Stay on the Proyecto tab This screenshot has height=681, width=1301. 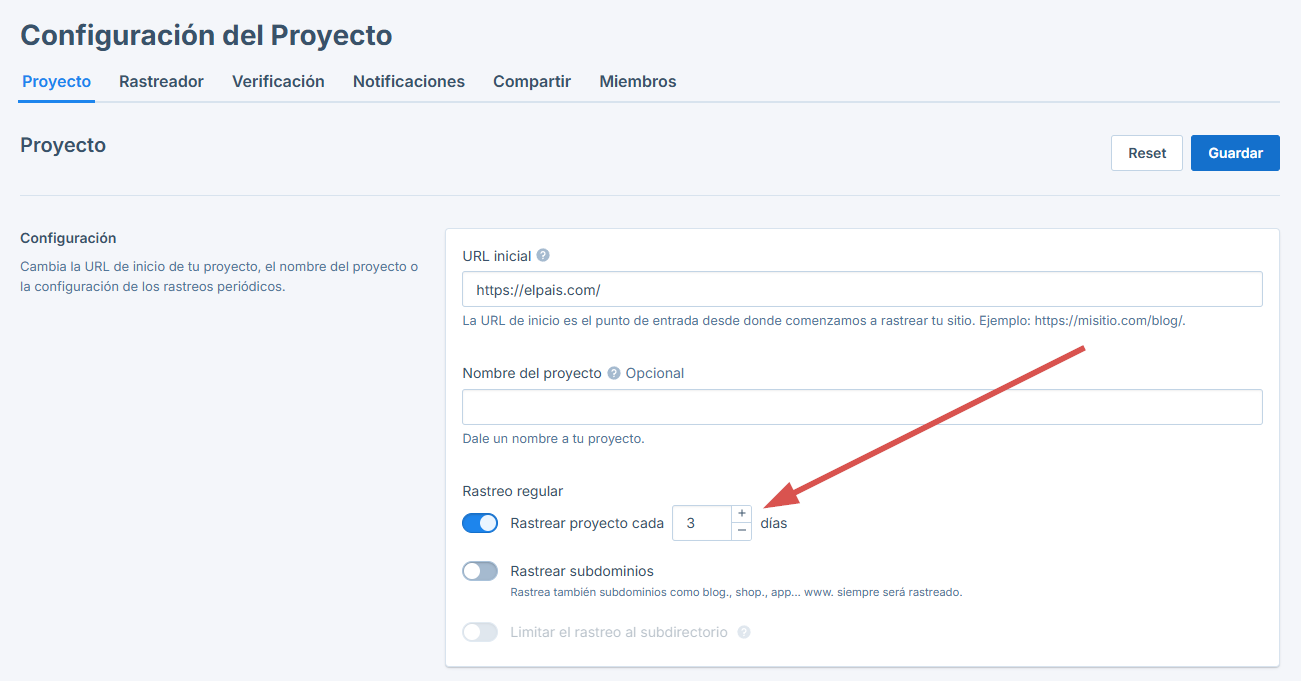click(x=56, y=81)
